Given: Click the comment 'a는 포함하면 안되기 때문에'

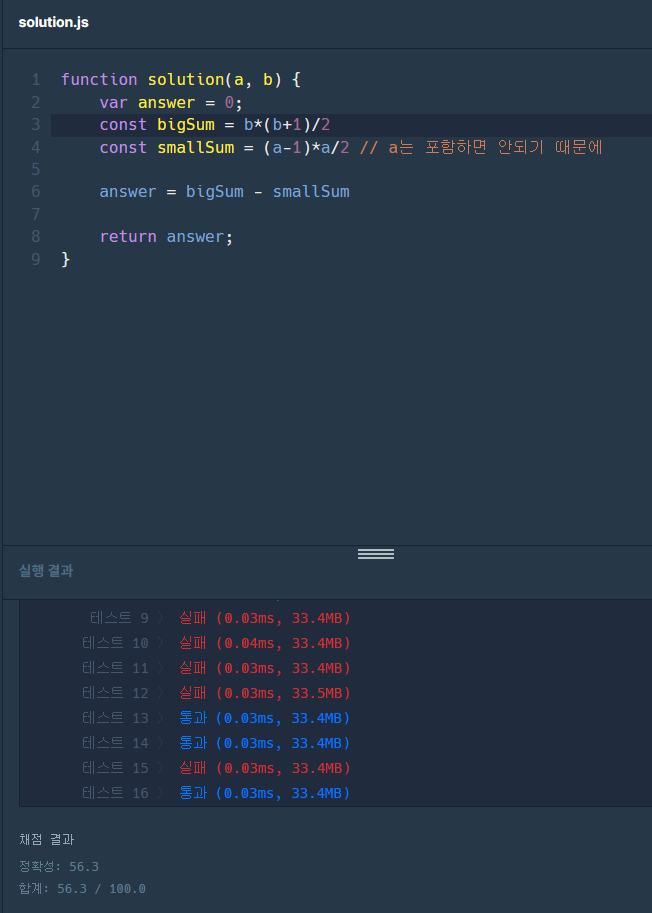Looking at the screenshot, I should (x=495, y=147).
